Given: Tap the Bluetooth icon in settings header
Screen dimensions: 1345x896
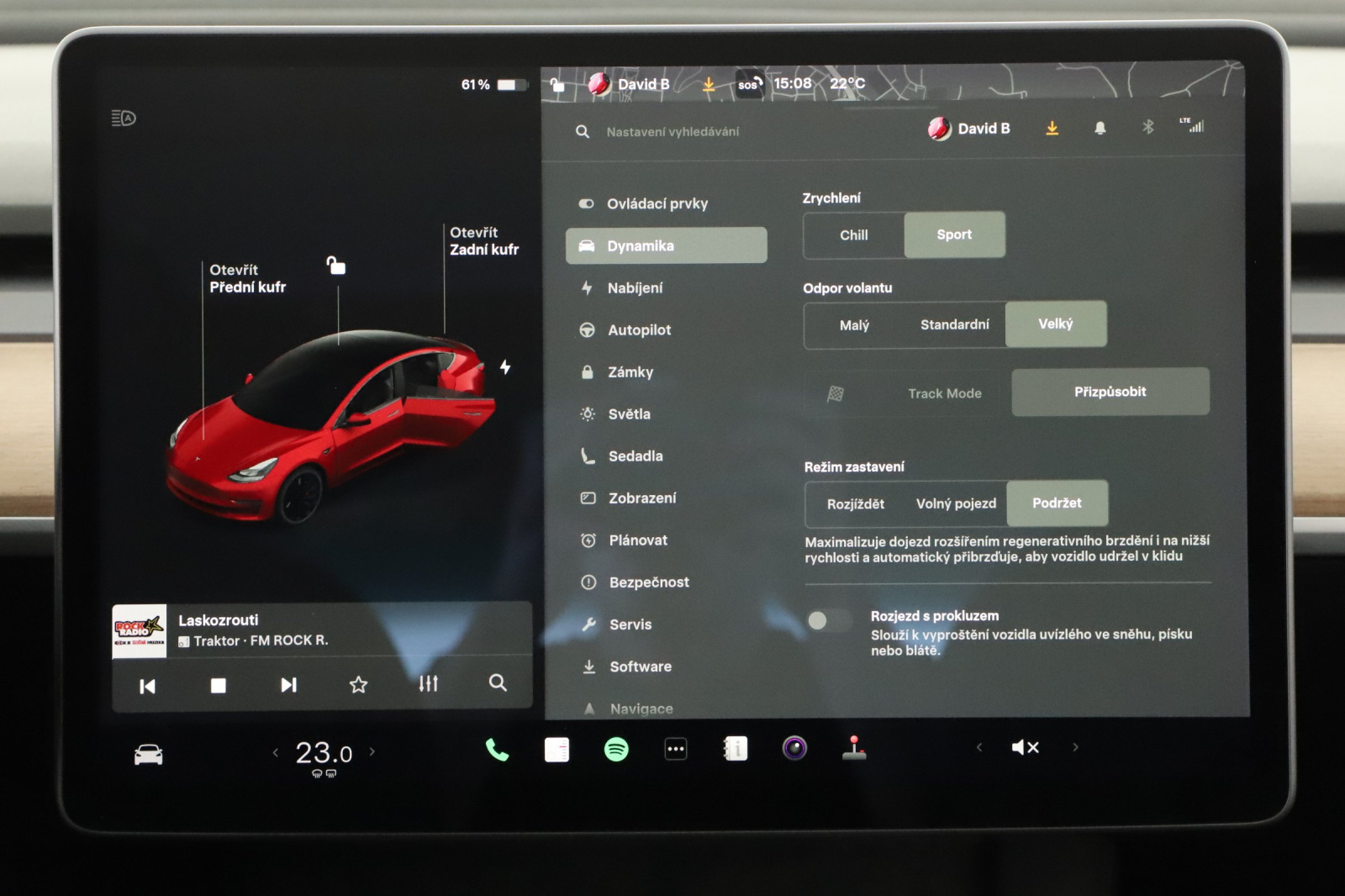Looking at the screenshot, I should click(x=1147, y=128).
